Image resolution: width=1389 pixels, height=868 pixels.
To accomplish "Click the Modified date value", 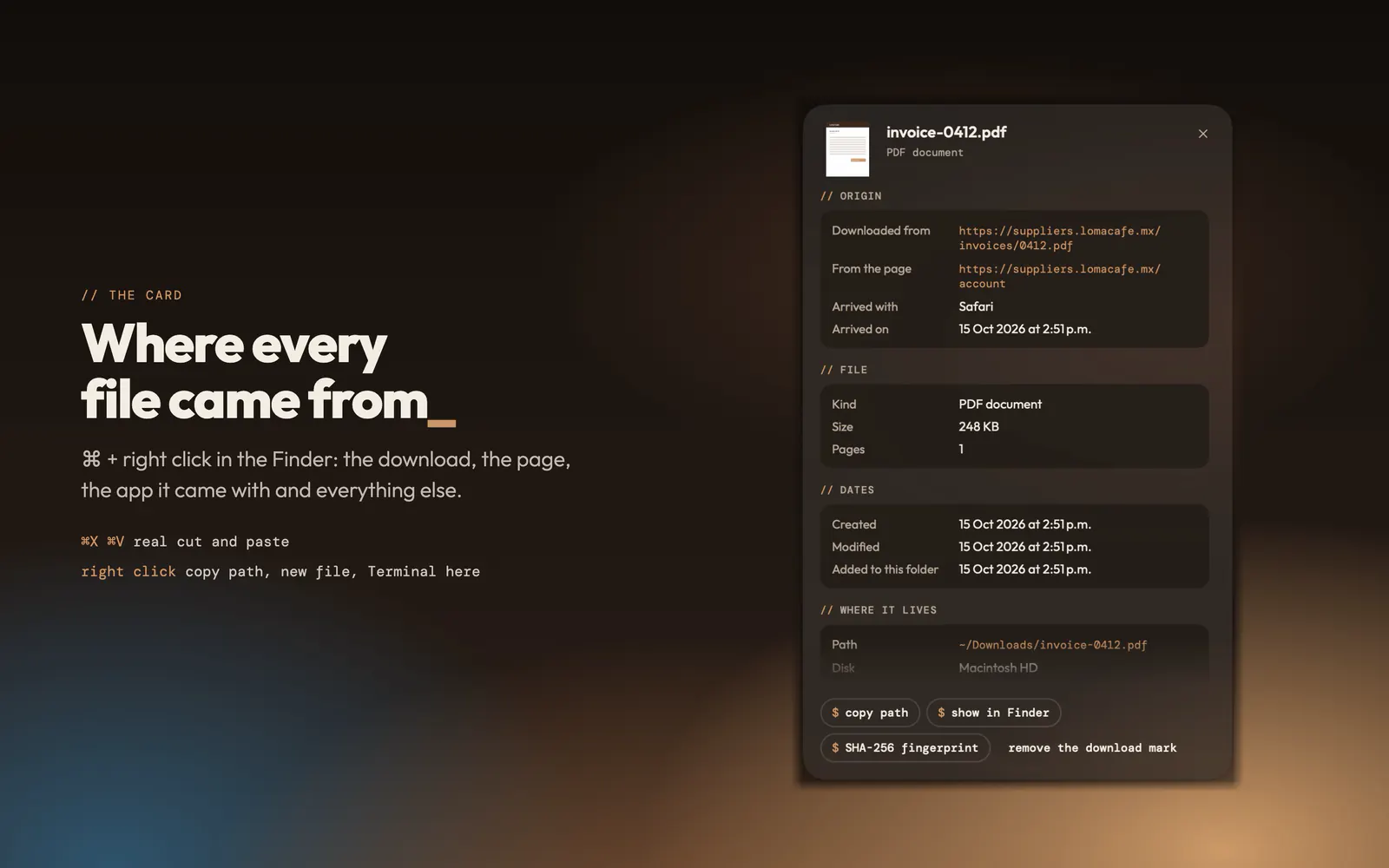I will point(1024,547).
